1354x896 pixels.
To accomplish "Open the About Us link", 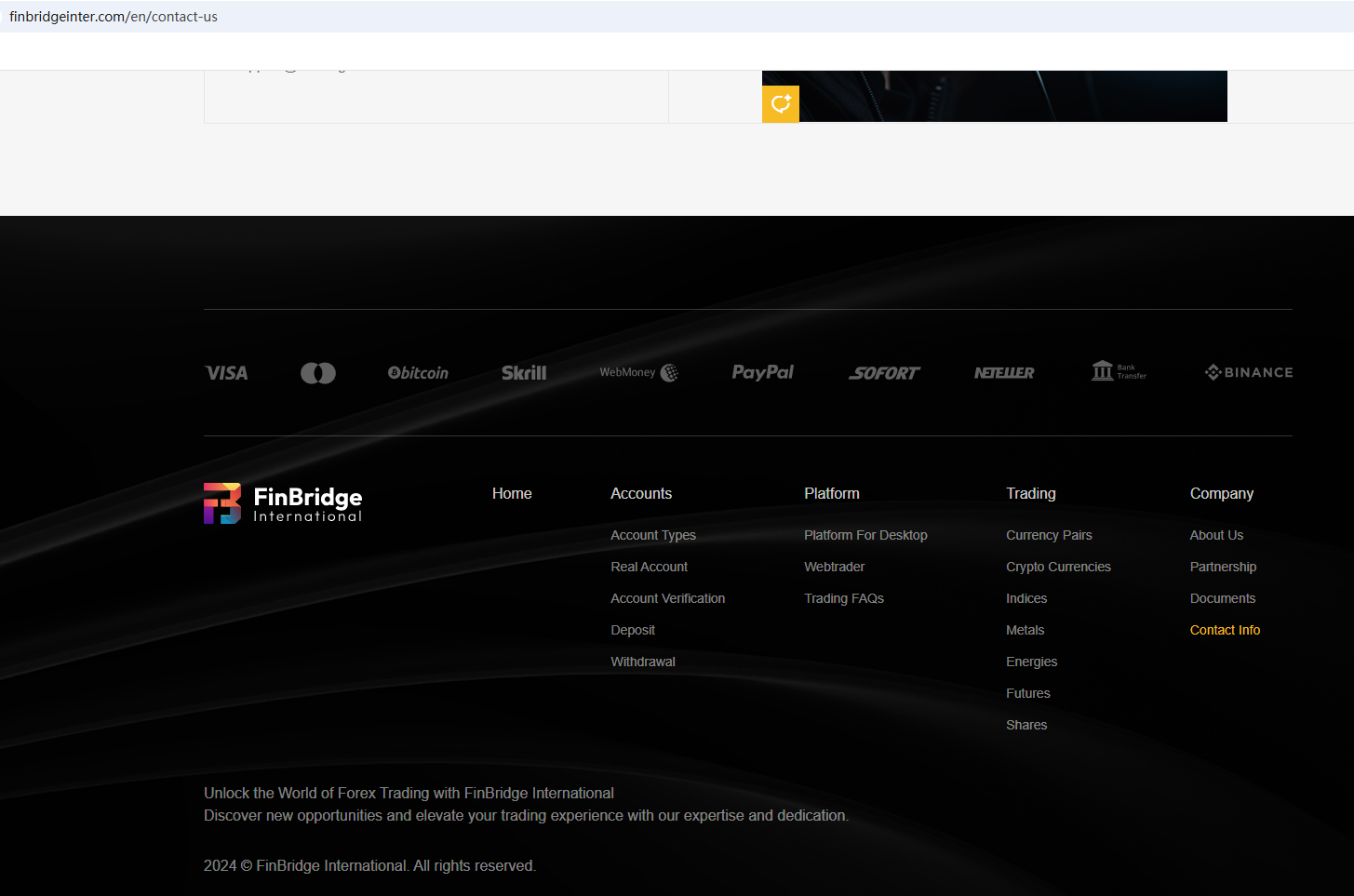I will pos(1216,535).
